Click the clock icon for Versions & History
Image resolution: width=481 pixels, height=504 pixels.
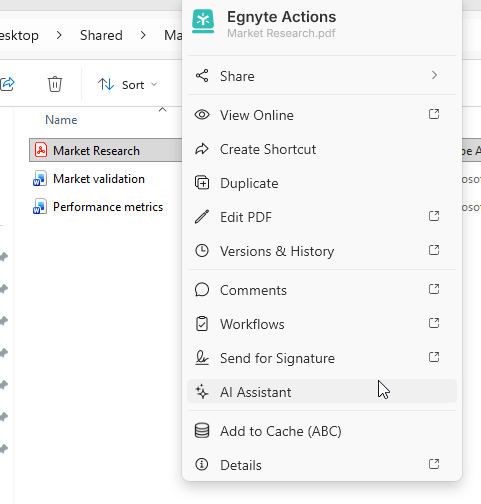202,251
